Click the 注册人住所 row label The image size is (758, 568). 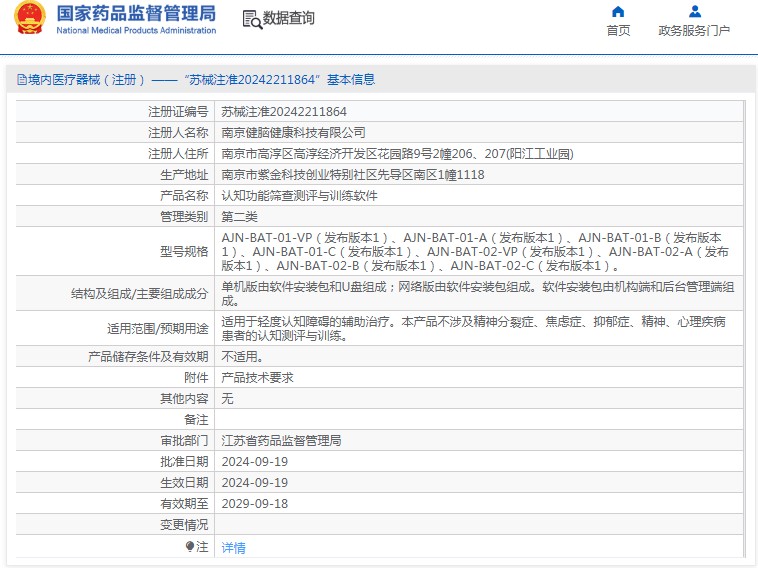pyautogui.click(x=178, y=154)
